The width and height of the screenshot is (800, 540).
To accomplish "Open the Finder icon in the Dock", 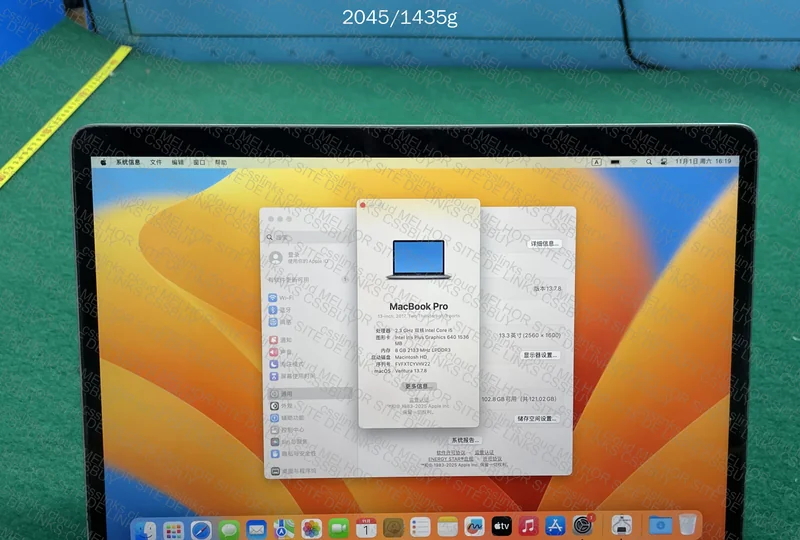I will [145, 529].
